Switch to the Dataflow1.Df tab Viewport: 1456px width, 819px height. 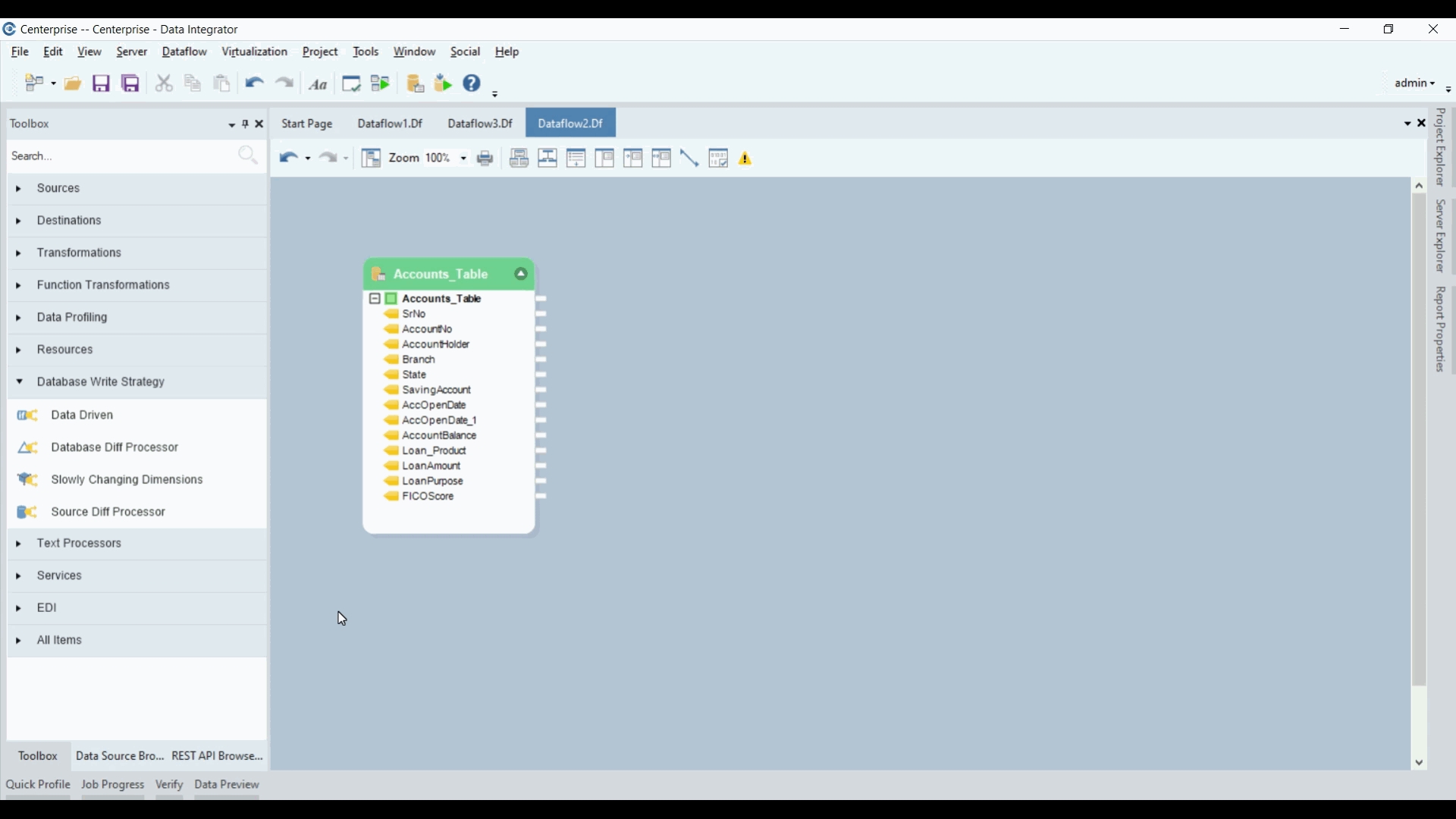(390, 124)
